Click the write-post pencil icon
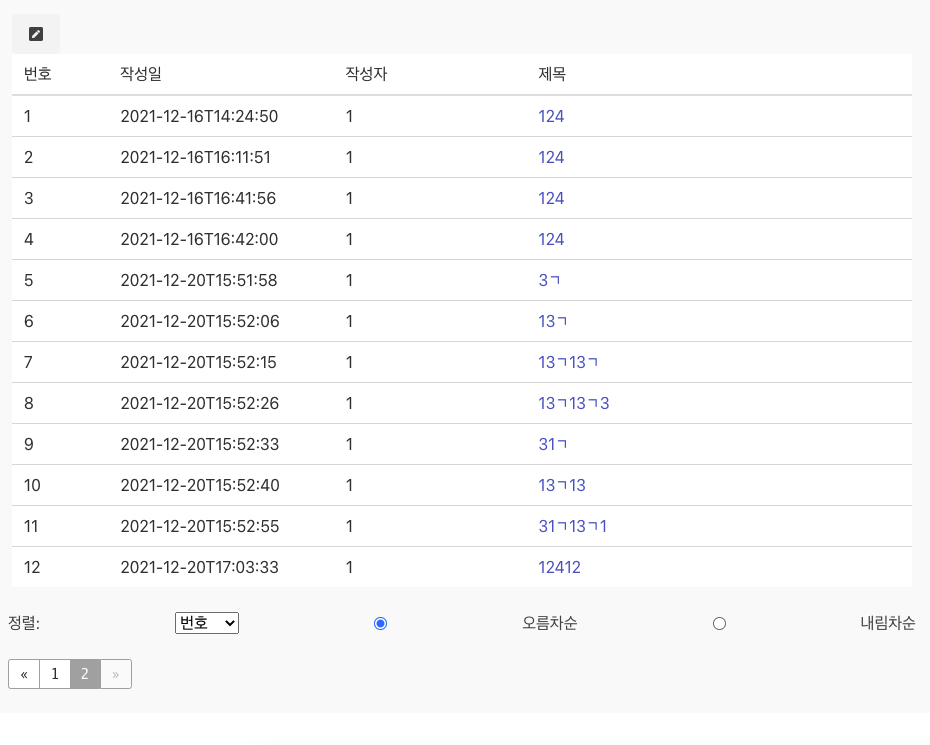The width and height of the screenshot is (930, 745). pyautogui.click(x=36, y=34)
